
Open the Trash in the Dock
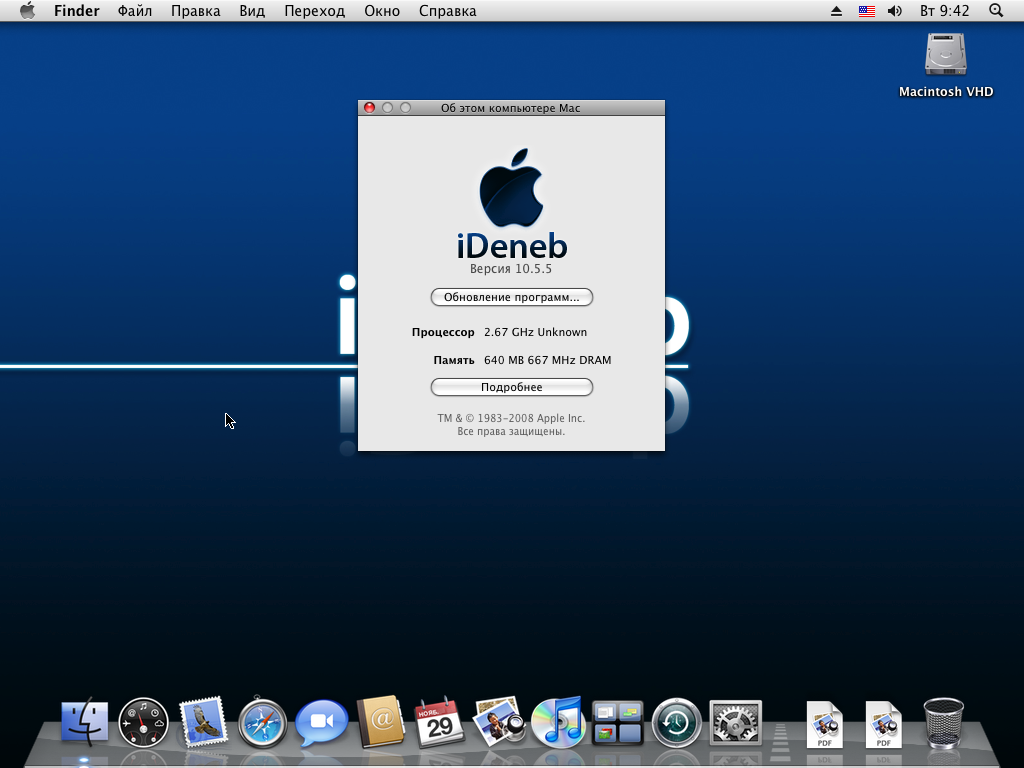[x=943, y=722]
